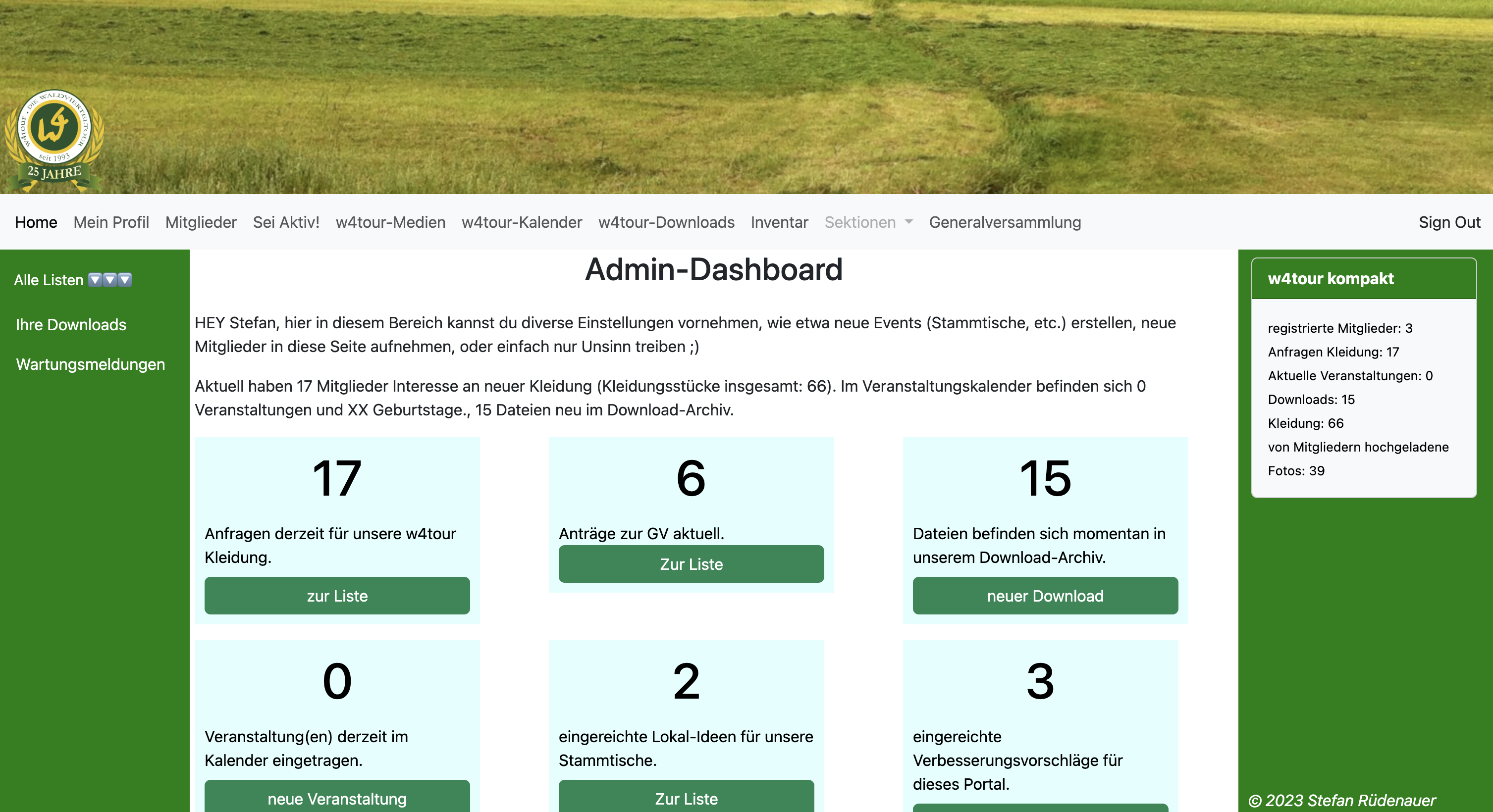Click the neue Veranstaltung button
Screen dimensions: 1493x812
pos(337,798)
